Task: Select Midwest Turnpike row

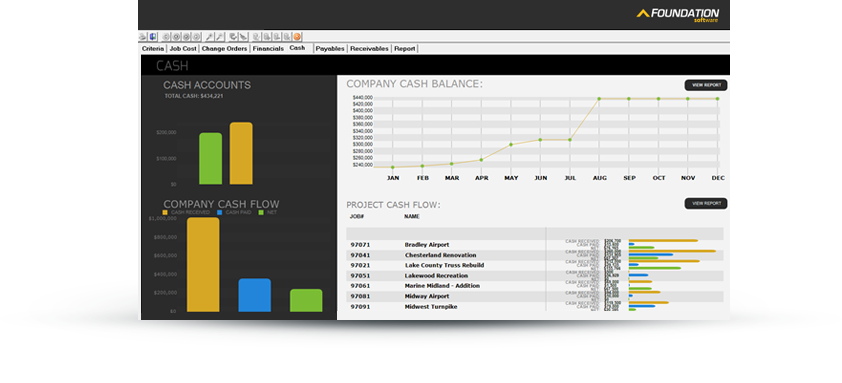Action: point(535,306)
